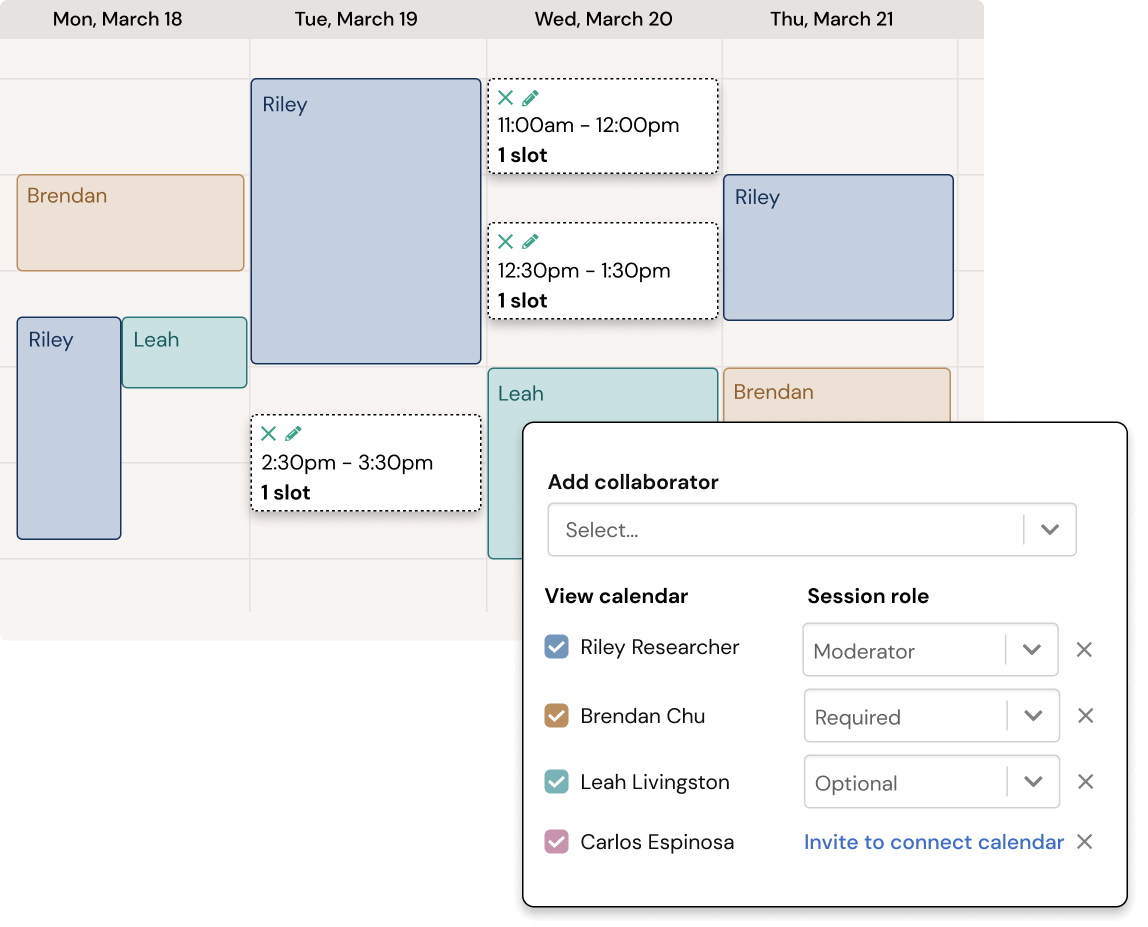Open Riley's event block on Thursday
This screenshot has width=1148, height=927.
pyautogui.click(x=838, y=247)
